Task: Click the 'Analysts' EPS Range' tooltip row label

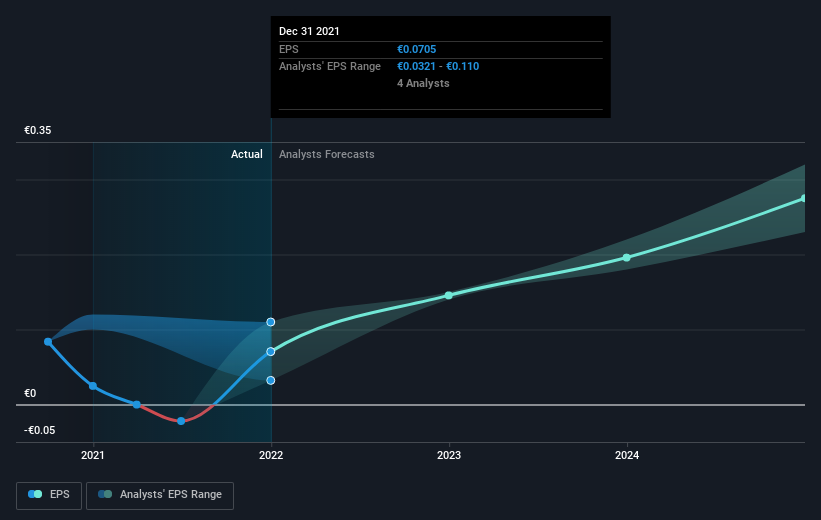Action: tap(330, 66)
